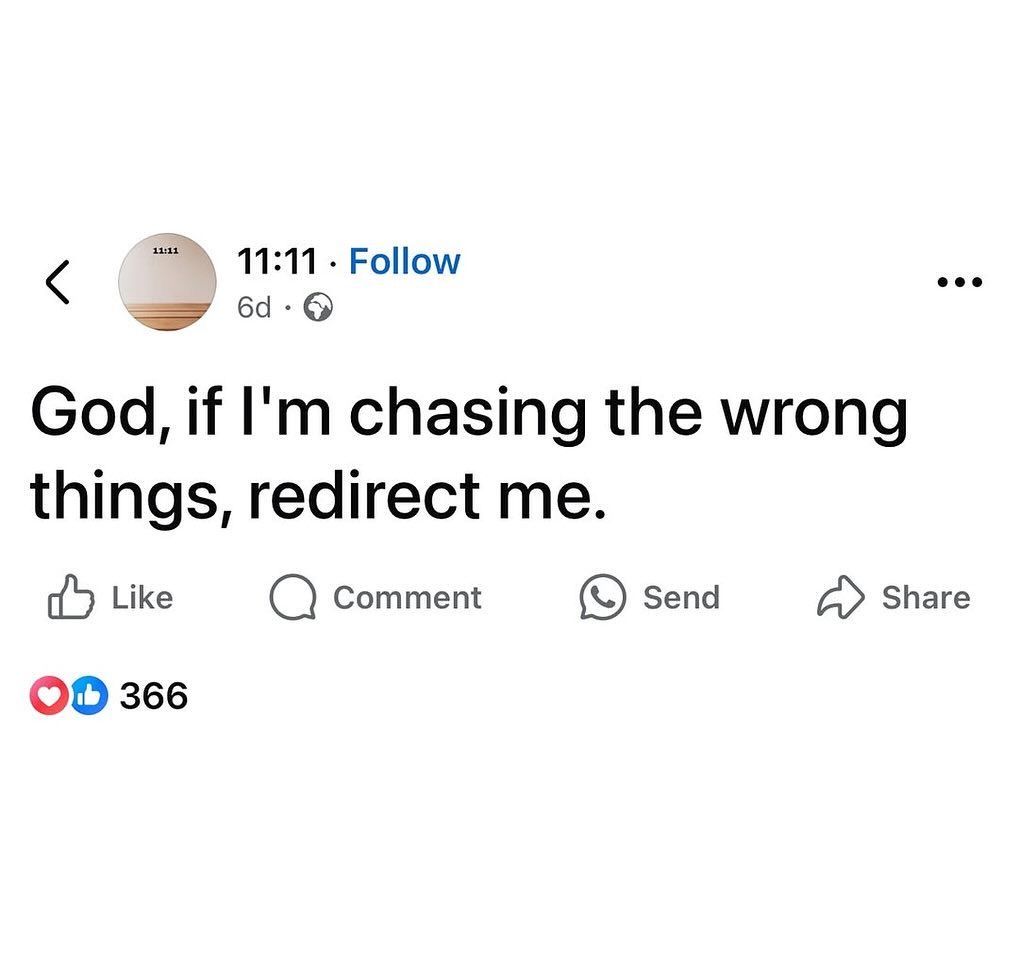This screenshot has width=1019, height=962.
Task: Click the globe public audience icon
Action: 318,308
